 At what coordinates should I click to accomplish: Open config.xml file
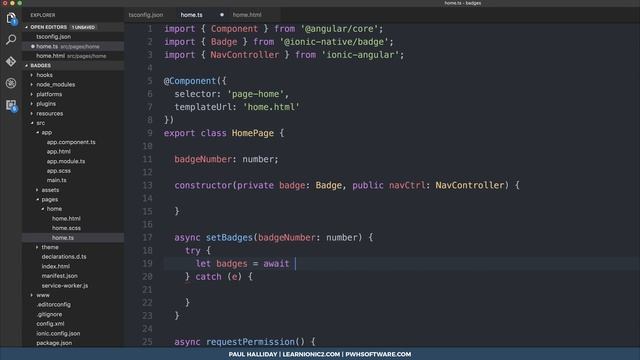tap(50, 324)
